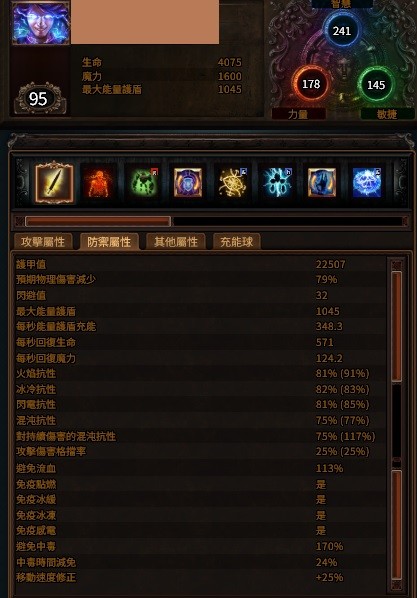Select the golden spark web skill icon

point(232,183)
